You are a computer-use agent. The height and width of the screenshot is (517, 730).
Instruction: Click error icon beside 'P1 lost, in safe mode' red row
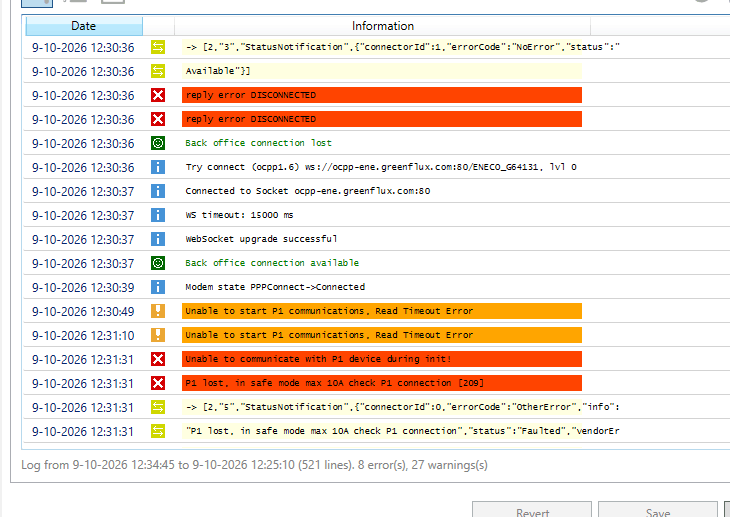pyautogui.click(x=158, y=383)
